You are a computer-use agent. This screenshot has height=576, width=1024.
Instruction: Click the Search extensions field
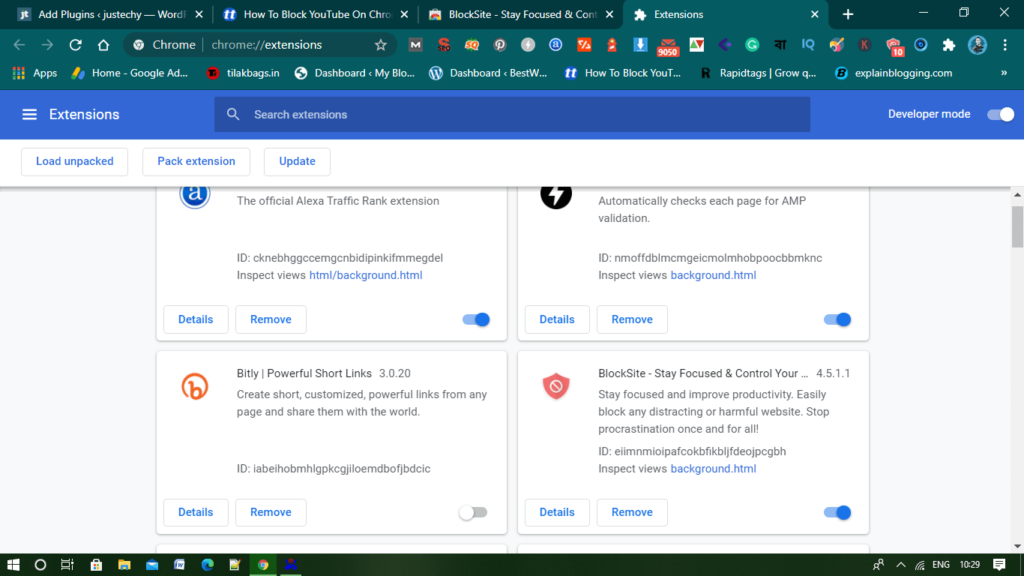tap(512, 114)
